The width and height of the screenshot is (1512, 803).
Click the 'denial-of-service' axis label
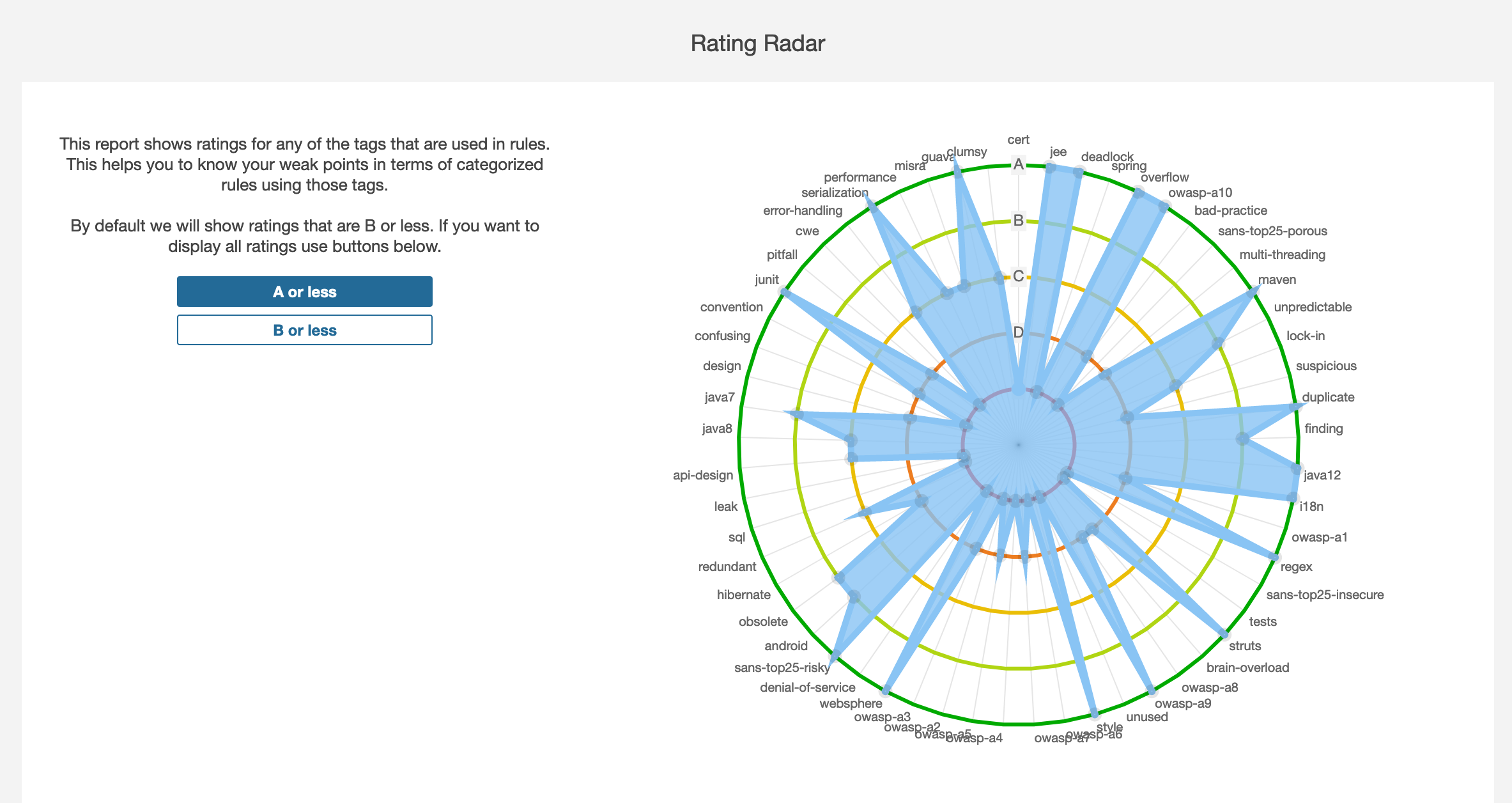click(x=808, y=687)
